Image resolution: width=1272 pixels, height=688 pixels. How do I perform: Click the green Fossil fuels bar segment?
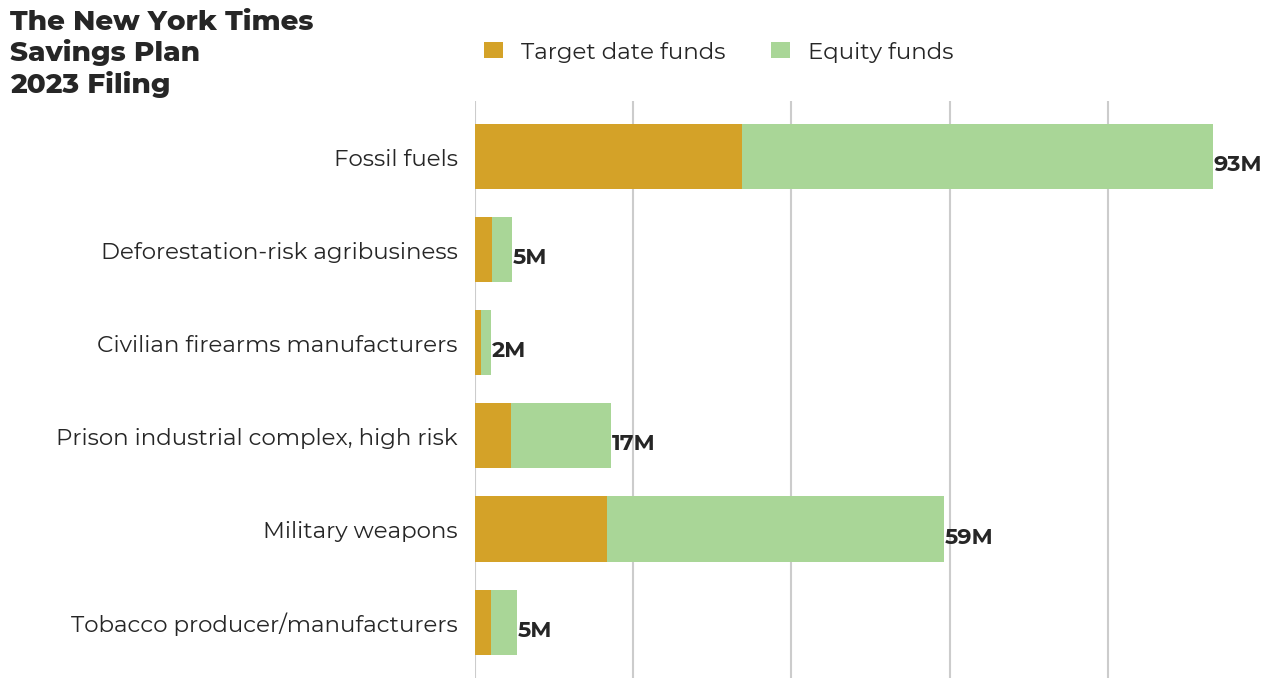coord(977,157)
